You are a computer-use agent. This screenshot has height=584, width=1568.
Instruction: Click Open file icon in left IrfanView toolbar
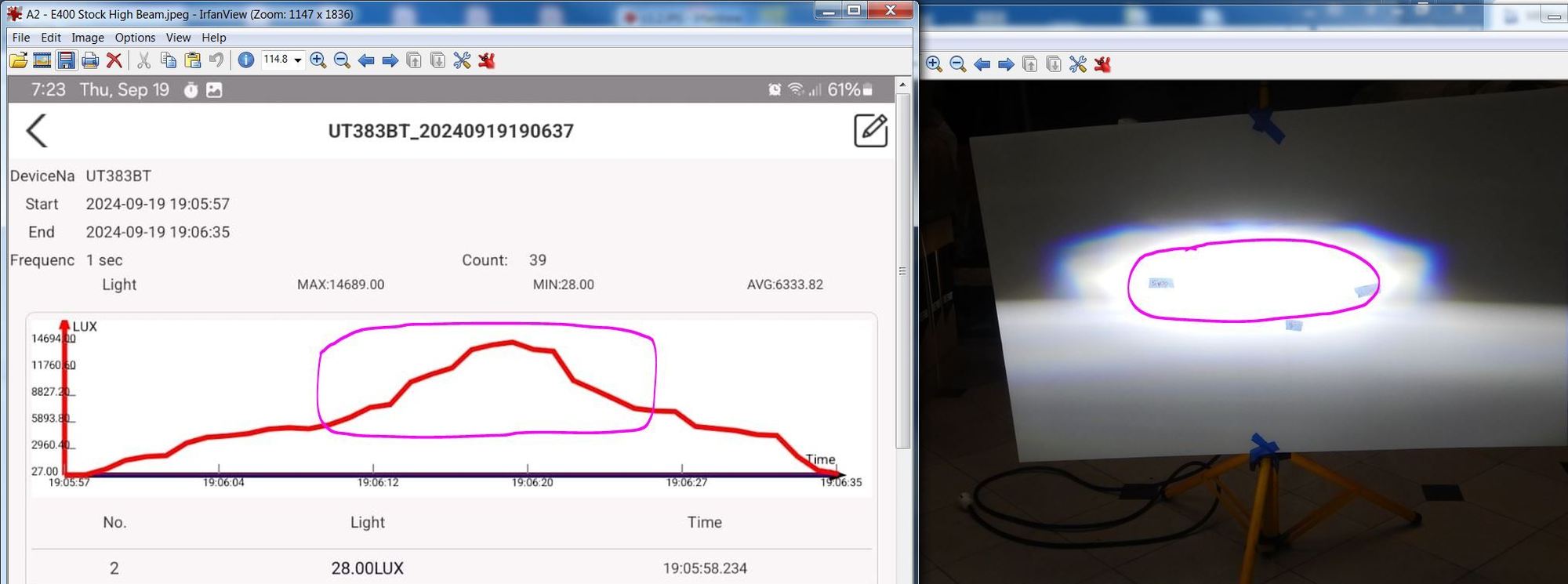coord(18,60)
